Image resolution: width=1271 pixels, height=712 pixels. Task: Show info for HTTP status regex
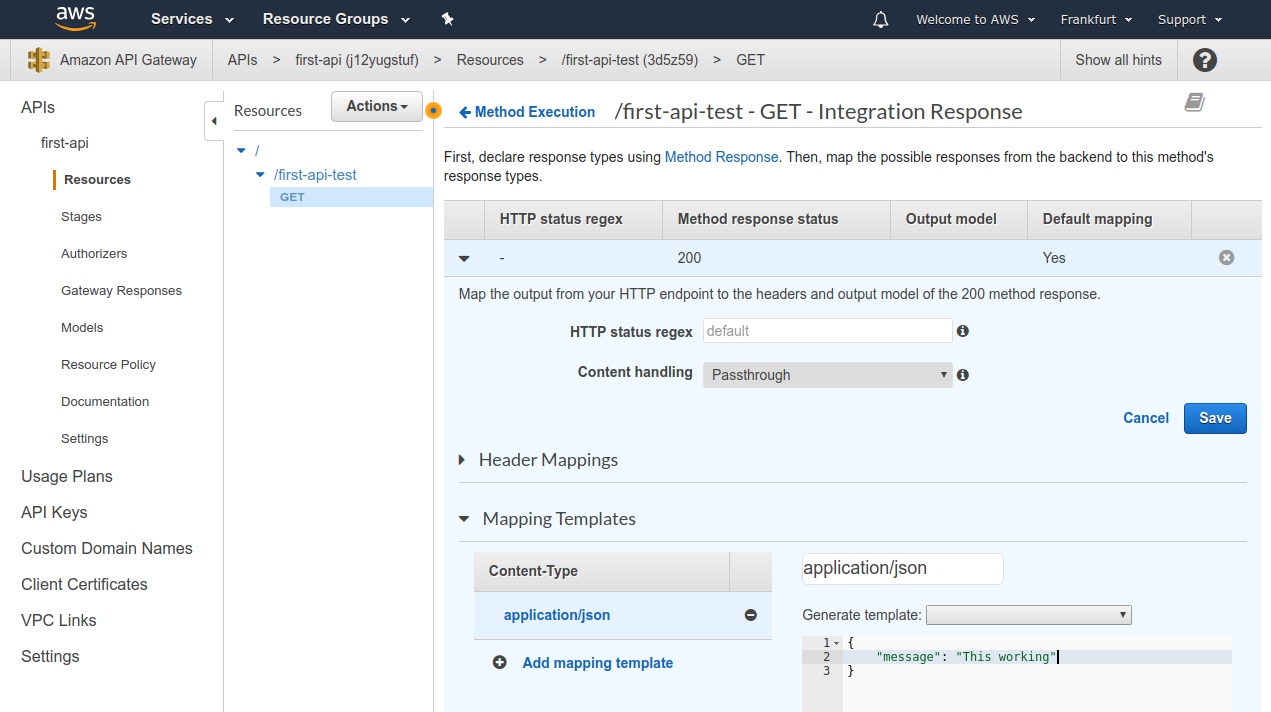coord(962,331)
